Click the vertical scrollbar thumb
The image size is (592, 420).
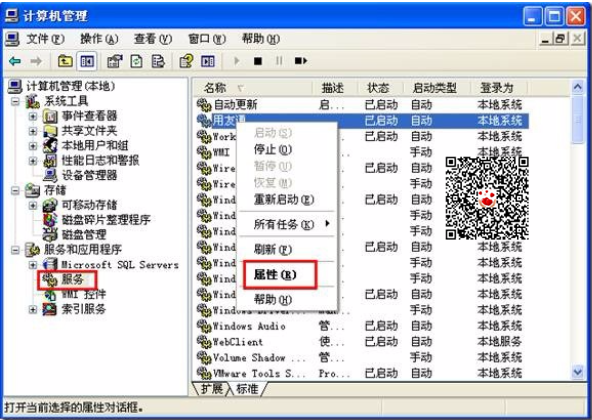point(578,120)
